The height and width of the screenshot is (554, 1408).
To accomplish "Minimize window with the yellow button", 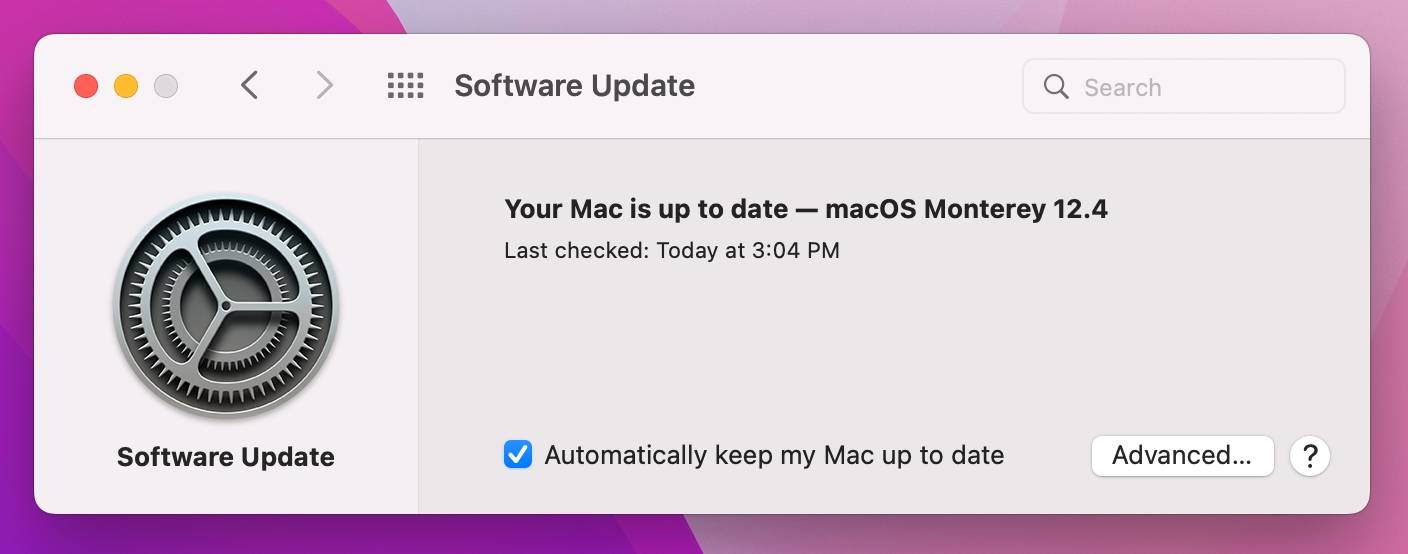I will click(x=126, y=86).
